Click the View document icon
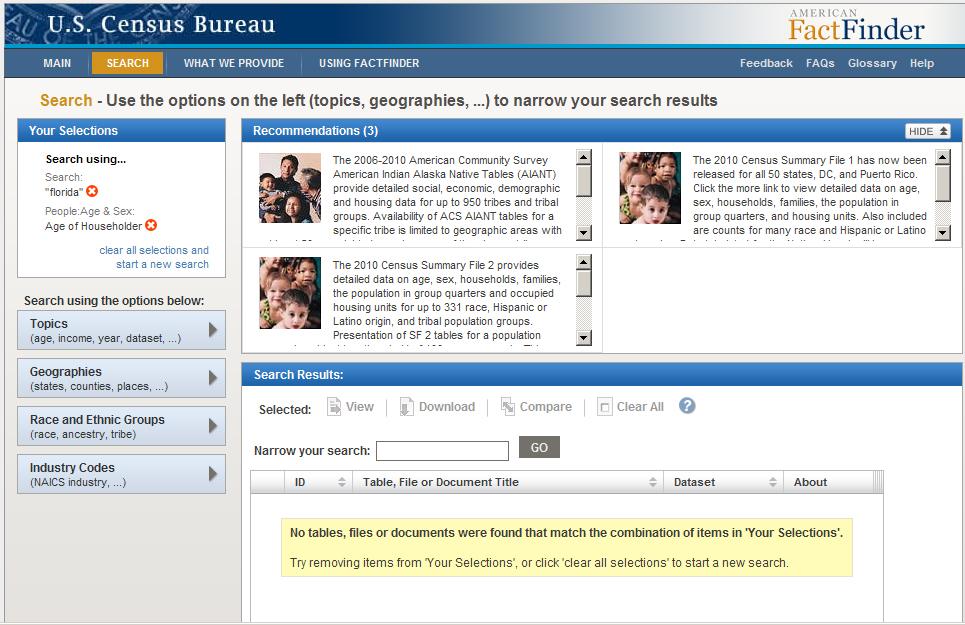965x625 pixels. pyautogui.click(x=334, y=407)
